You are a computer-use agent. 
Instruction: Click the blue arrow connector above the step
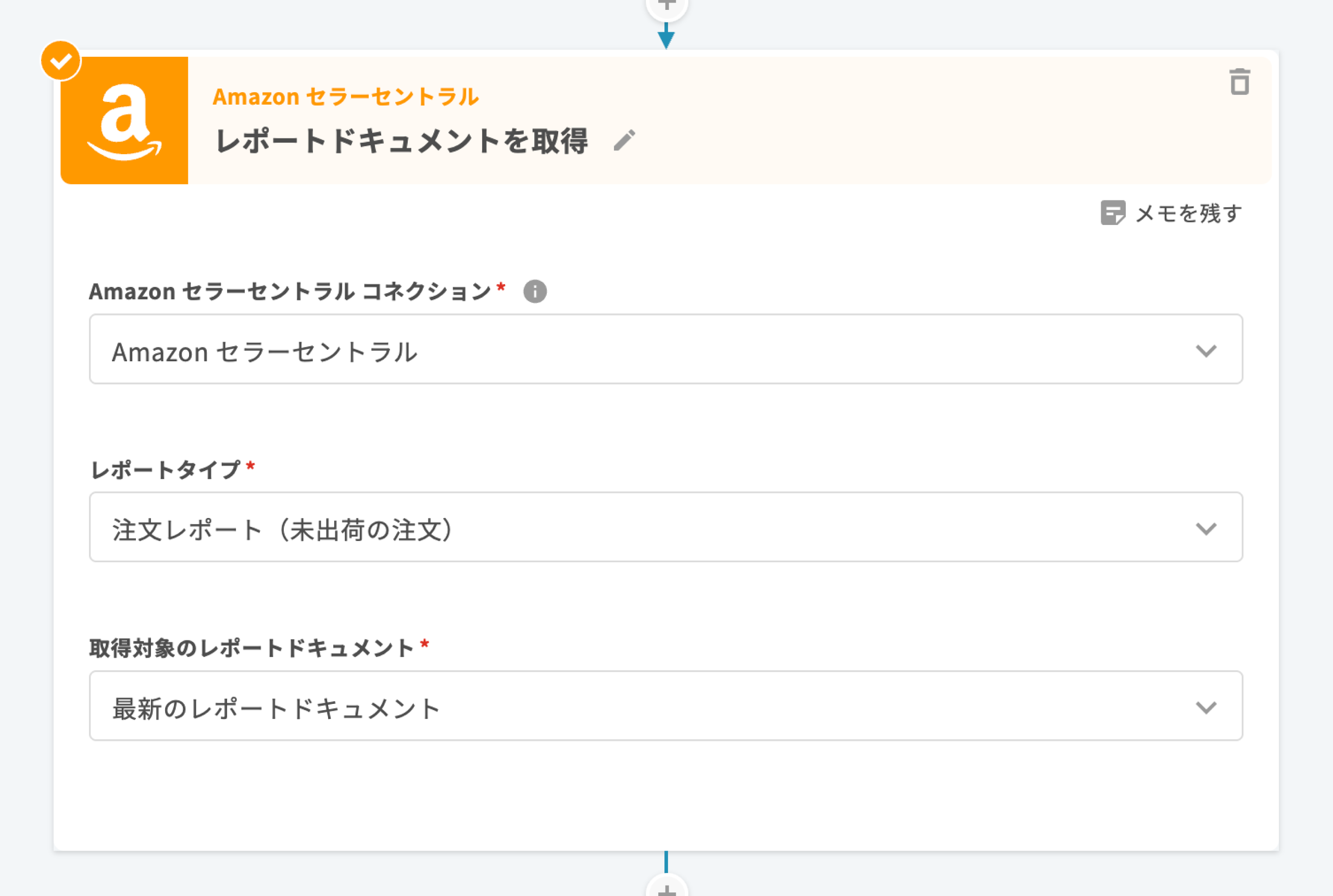pos(666,37)
